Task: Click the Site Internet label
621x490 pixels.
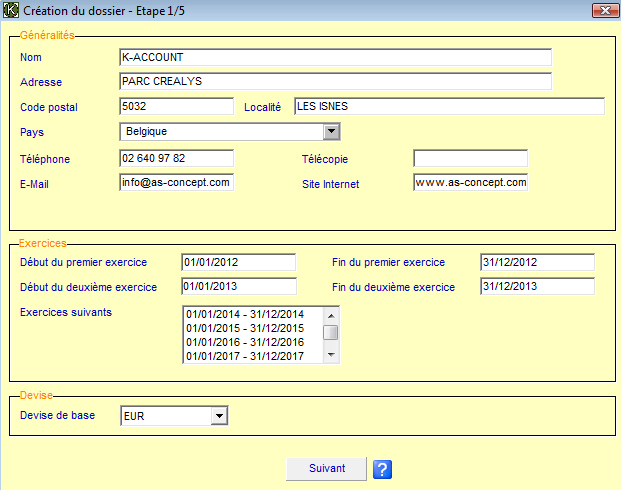Action: click(x=331, y=184)
